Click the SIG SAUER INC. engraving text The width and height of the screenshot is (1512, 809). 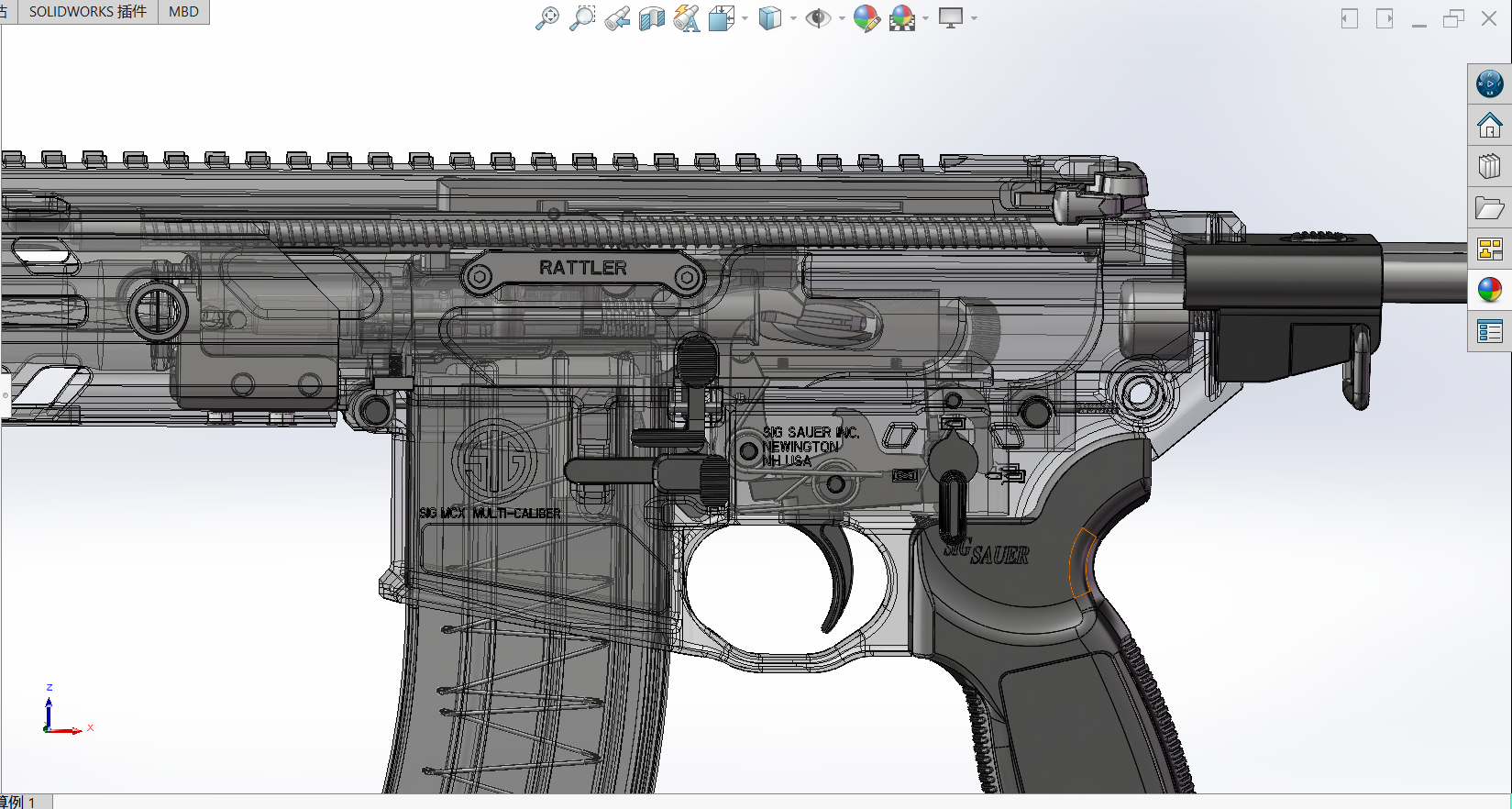[x=811, y=432]
